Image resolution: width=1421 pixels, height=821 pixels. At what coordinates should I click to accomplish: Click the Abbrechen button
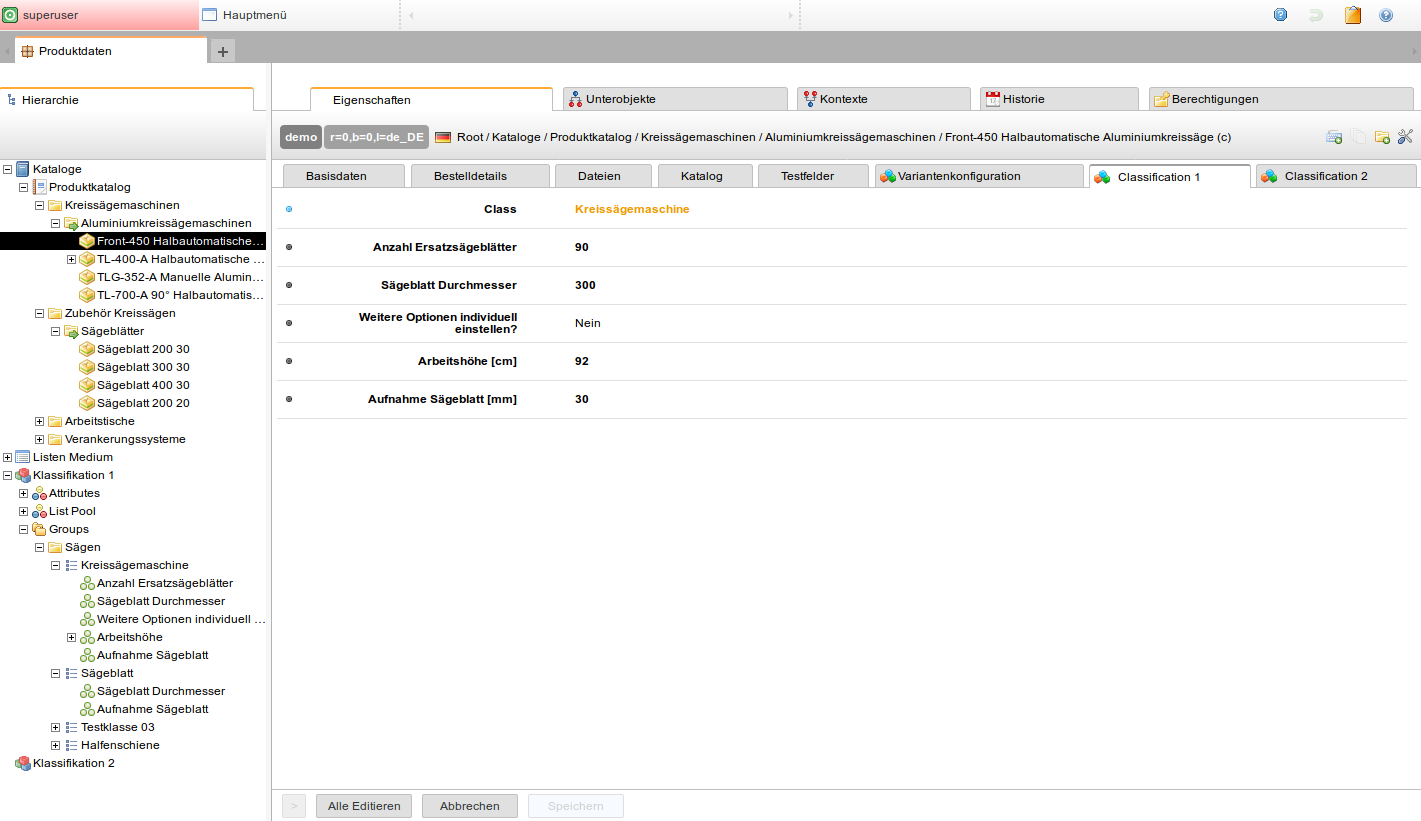469,806
